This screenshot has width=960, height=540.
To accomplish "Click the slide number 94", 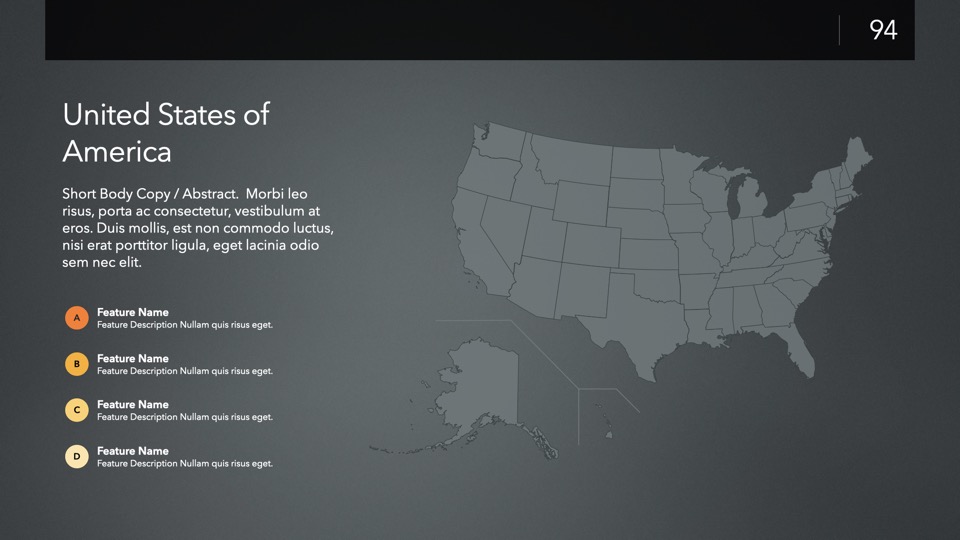I will [883, 30].
